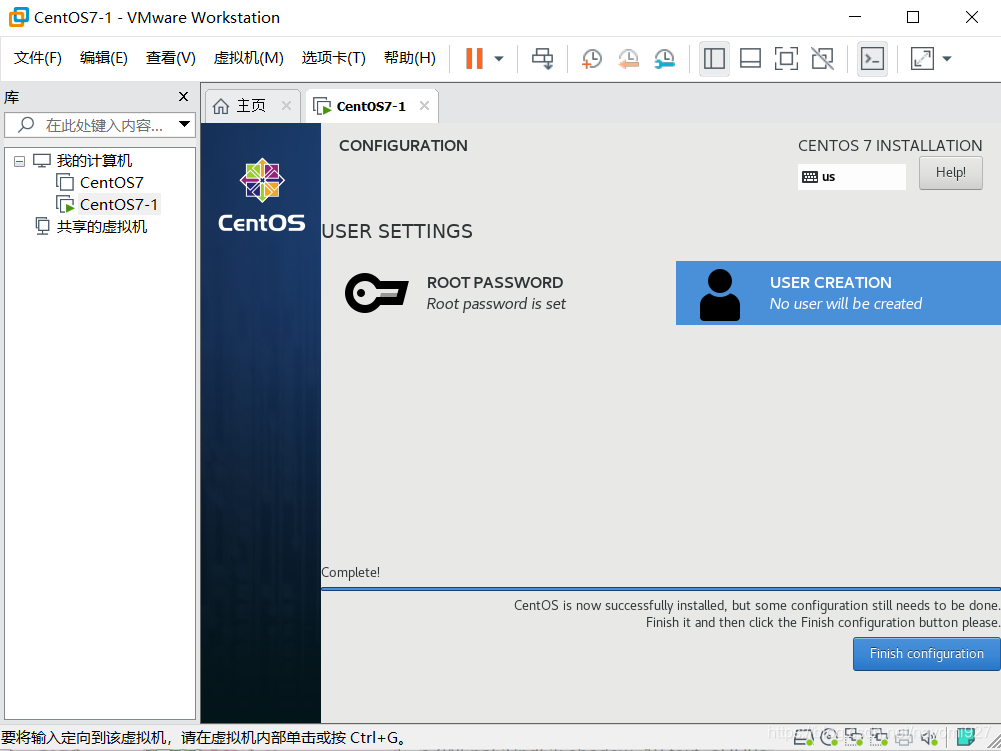This screenshot has height=751, width=1001.
Task: Open the library search filter dropdown
Action: pos(184,124)
